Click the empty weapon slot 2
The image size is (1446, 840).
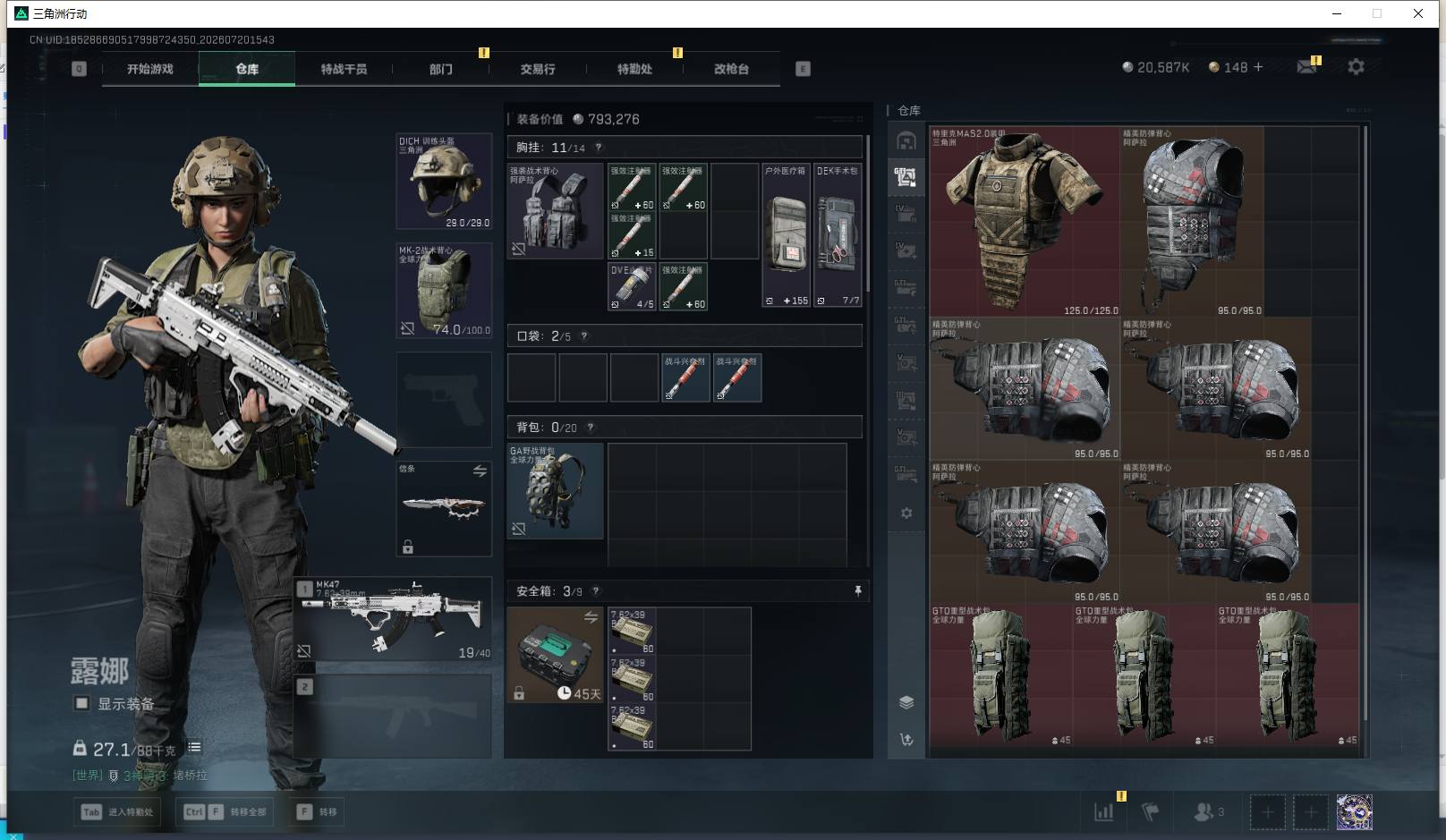point(393,717)
